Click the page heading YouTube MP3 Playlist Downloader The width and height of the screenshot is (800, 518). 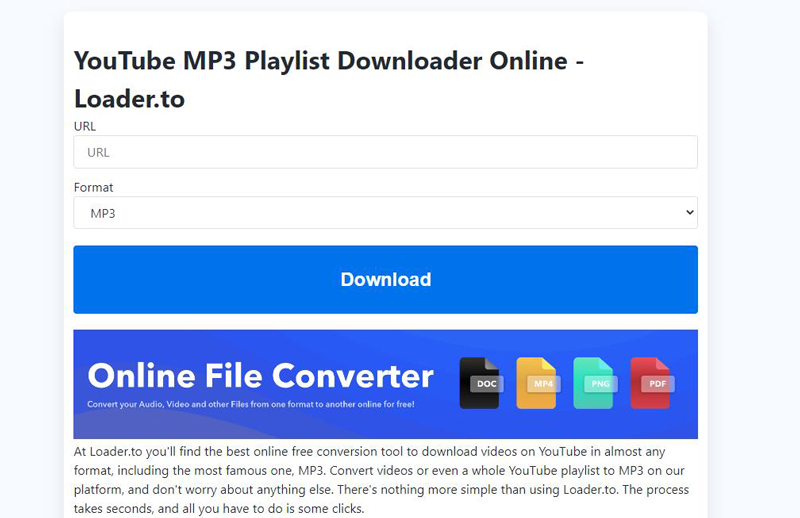pyautogui.click(x=329, y=80)
